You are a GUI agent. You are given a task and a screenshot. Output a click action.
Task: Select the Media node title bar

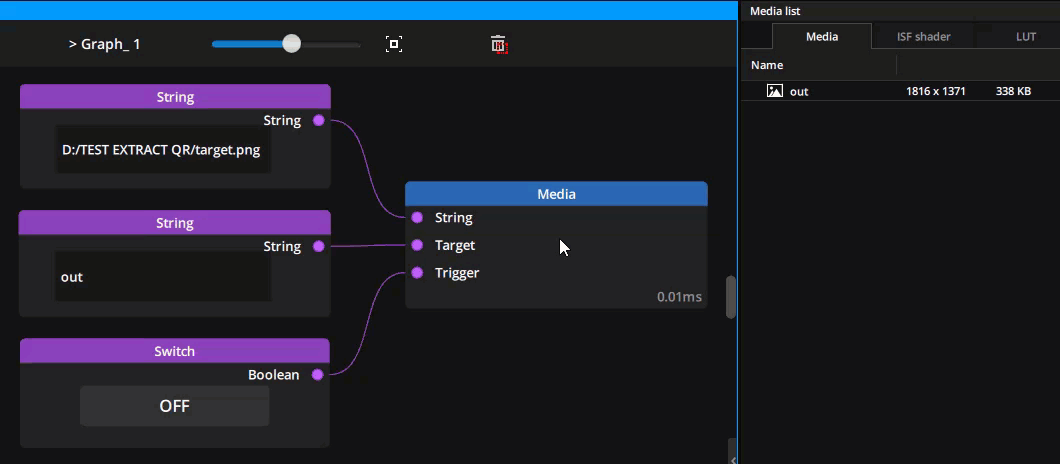point(556,194)
